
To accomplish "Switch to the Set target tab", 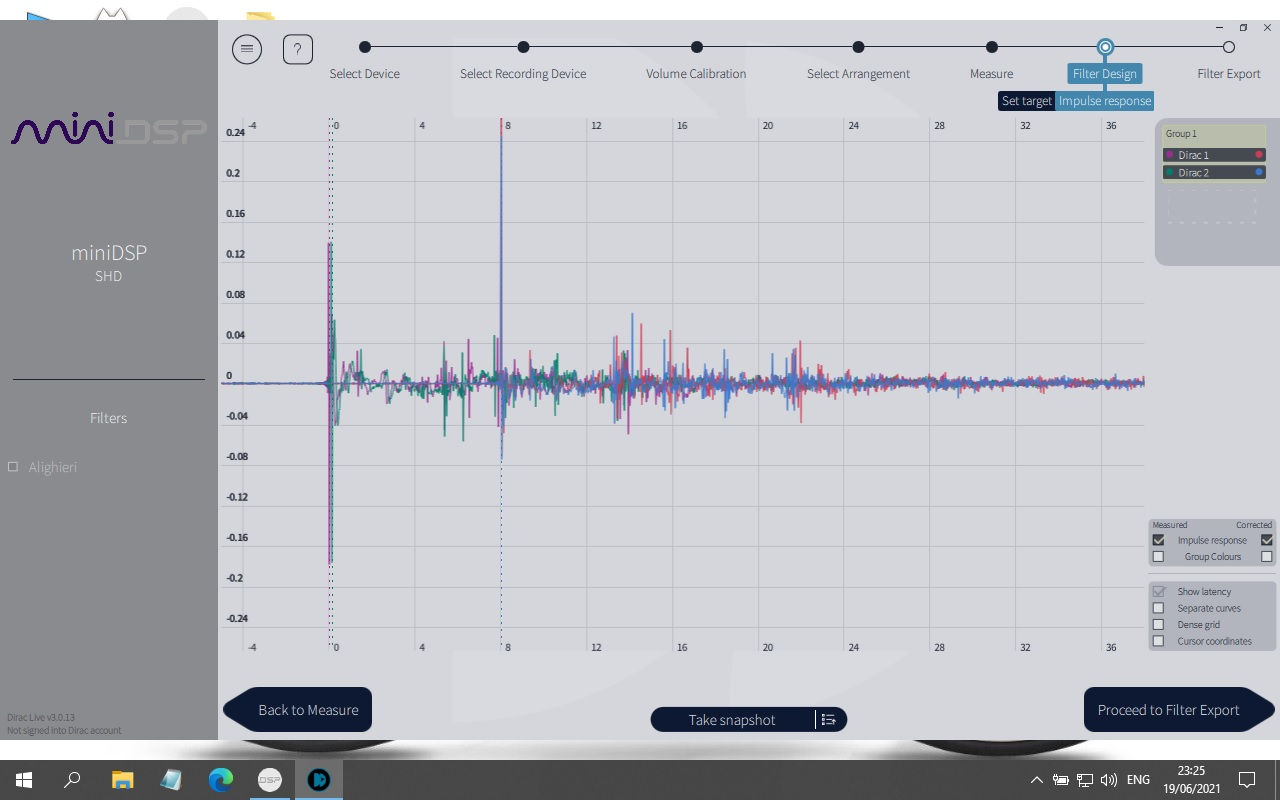I will 1026,101.
